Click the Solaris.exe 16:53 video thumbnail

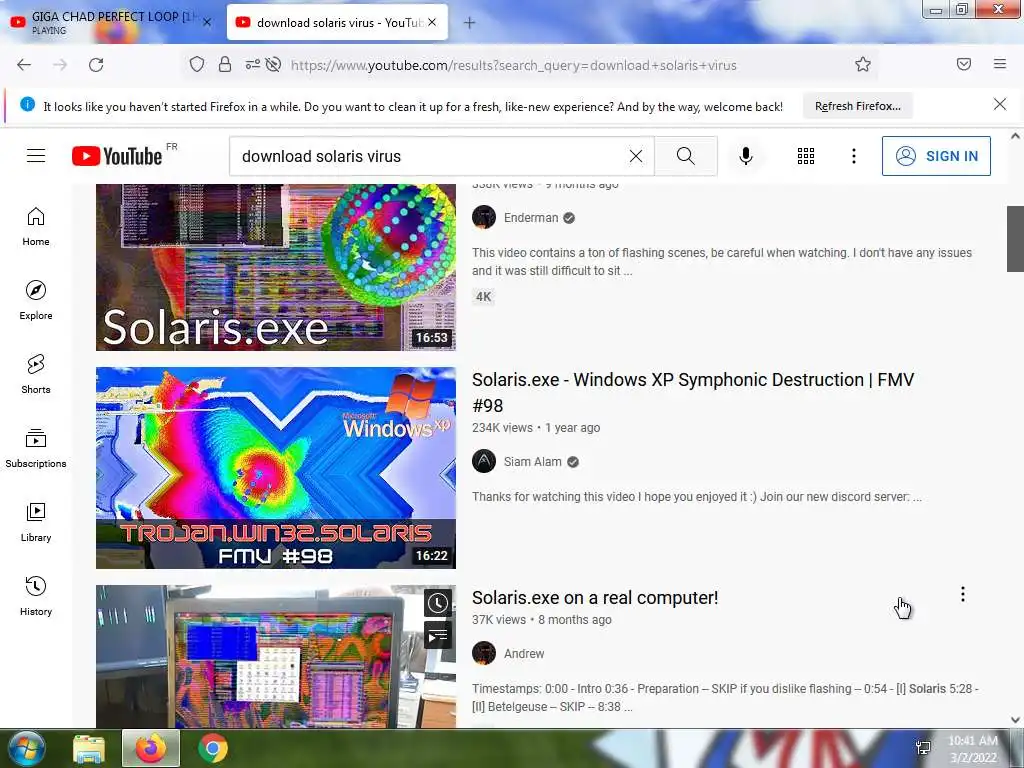276,268
